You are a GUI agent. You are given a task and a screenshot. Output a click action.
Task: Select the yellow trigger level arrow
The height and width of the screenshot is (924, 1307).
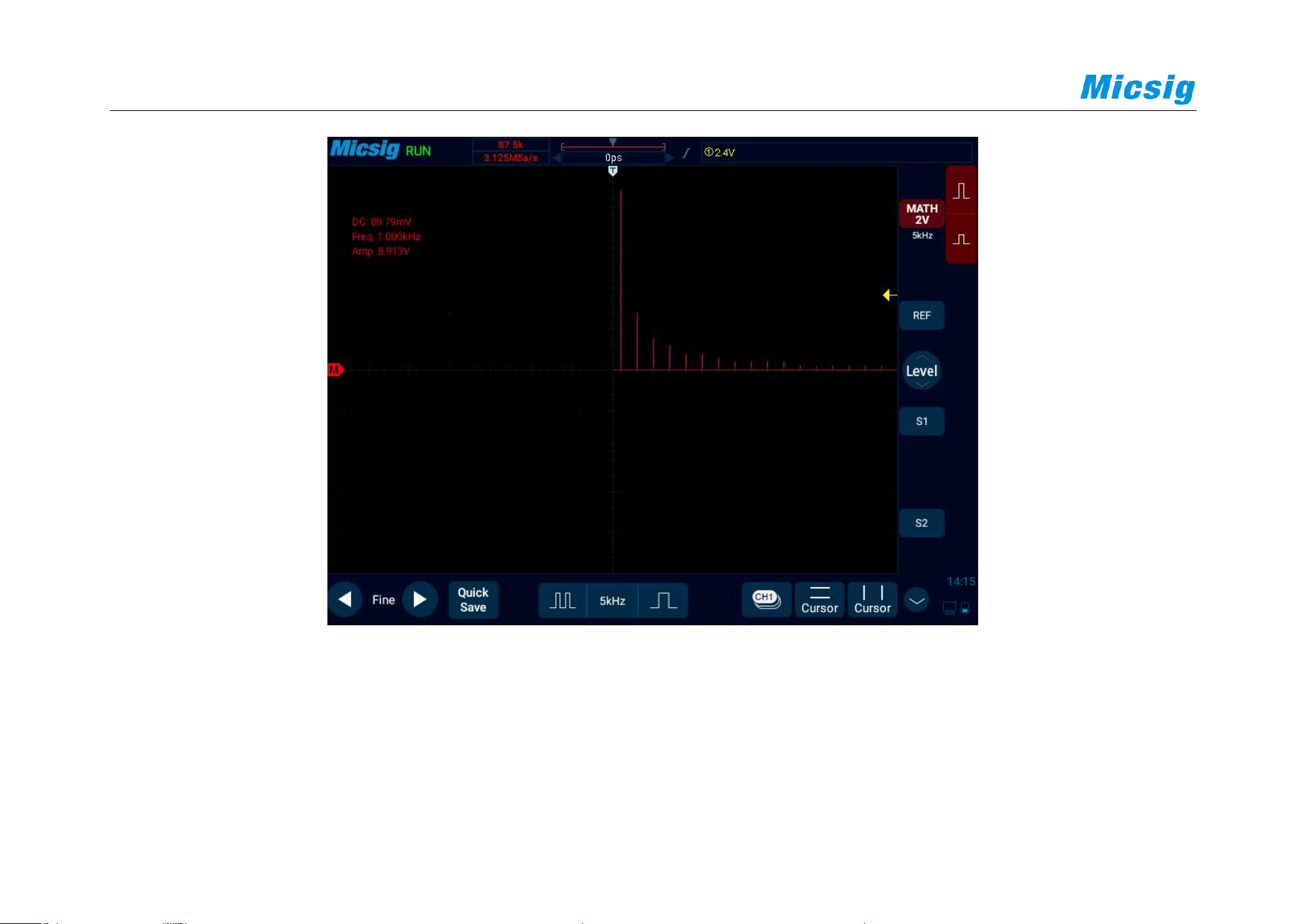click(x=889, y=295)
